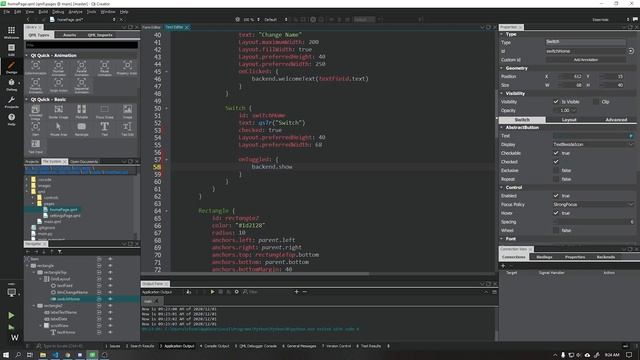Switch to the QML Imports tab
The width and height of the screenshot is (640, 360).
(100, 35)
